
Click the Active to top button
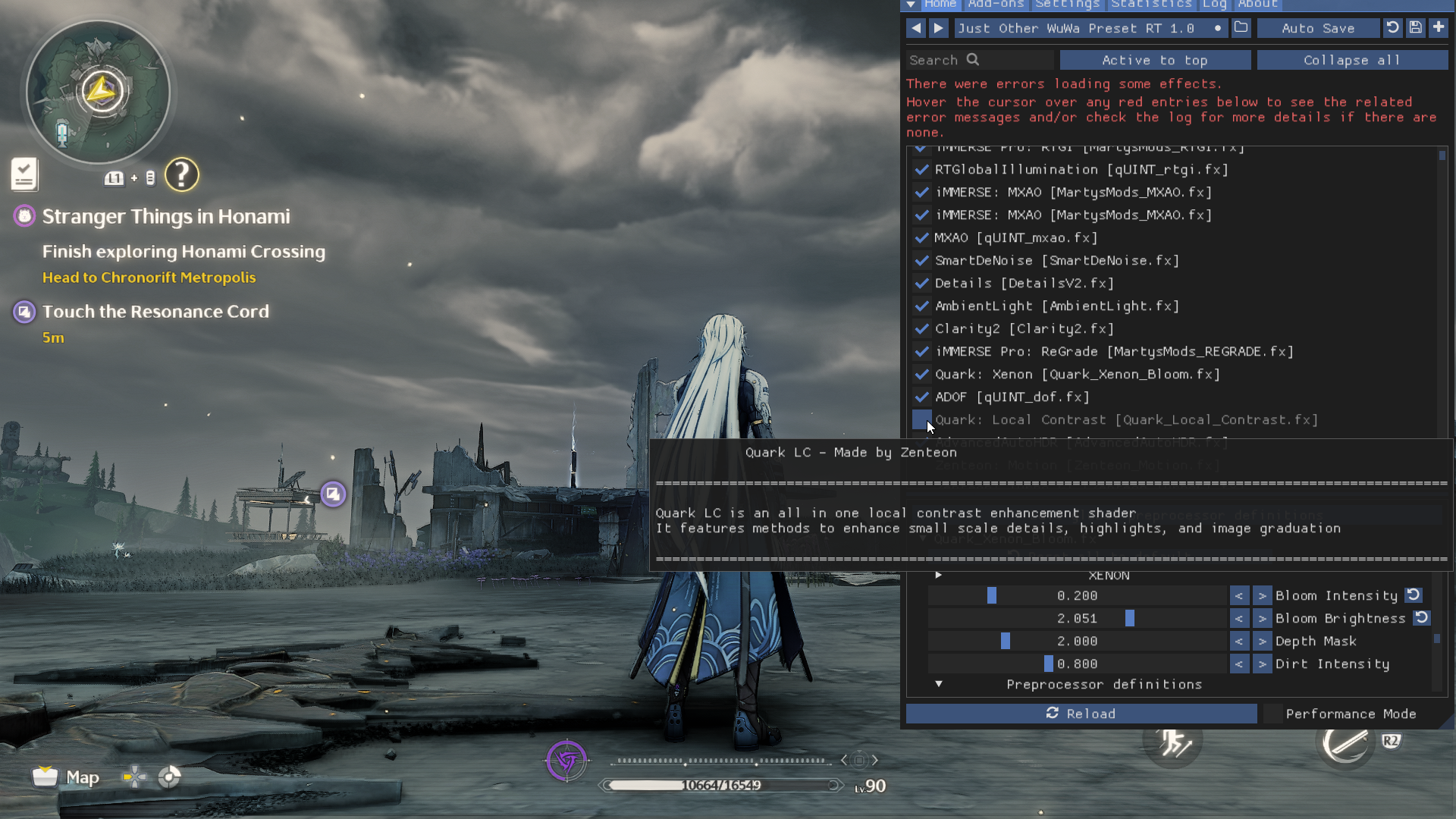[1155, 60]
